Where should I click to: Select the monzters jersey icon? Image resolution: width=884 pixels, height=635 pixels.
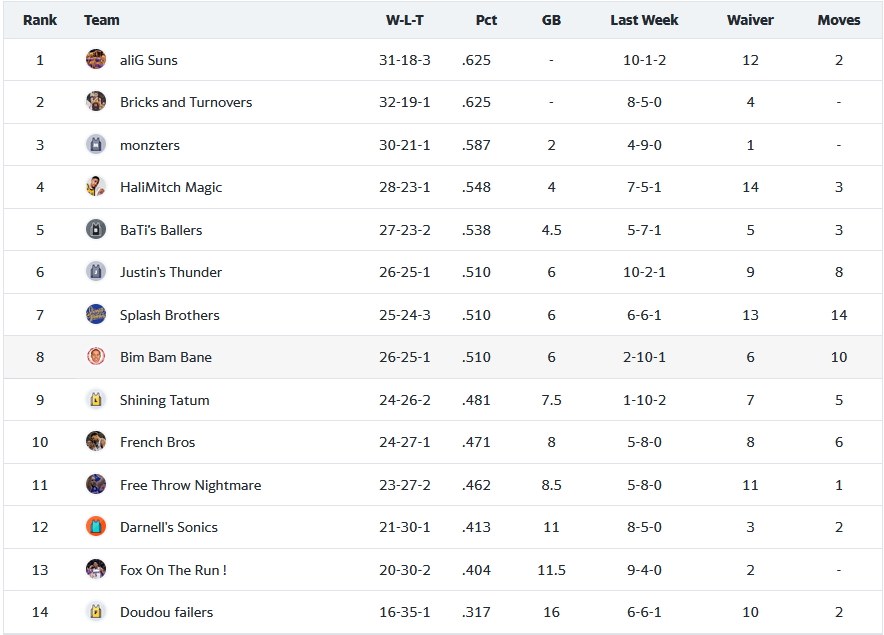pos(96,144)
